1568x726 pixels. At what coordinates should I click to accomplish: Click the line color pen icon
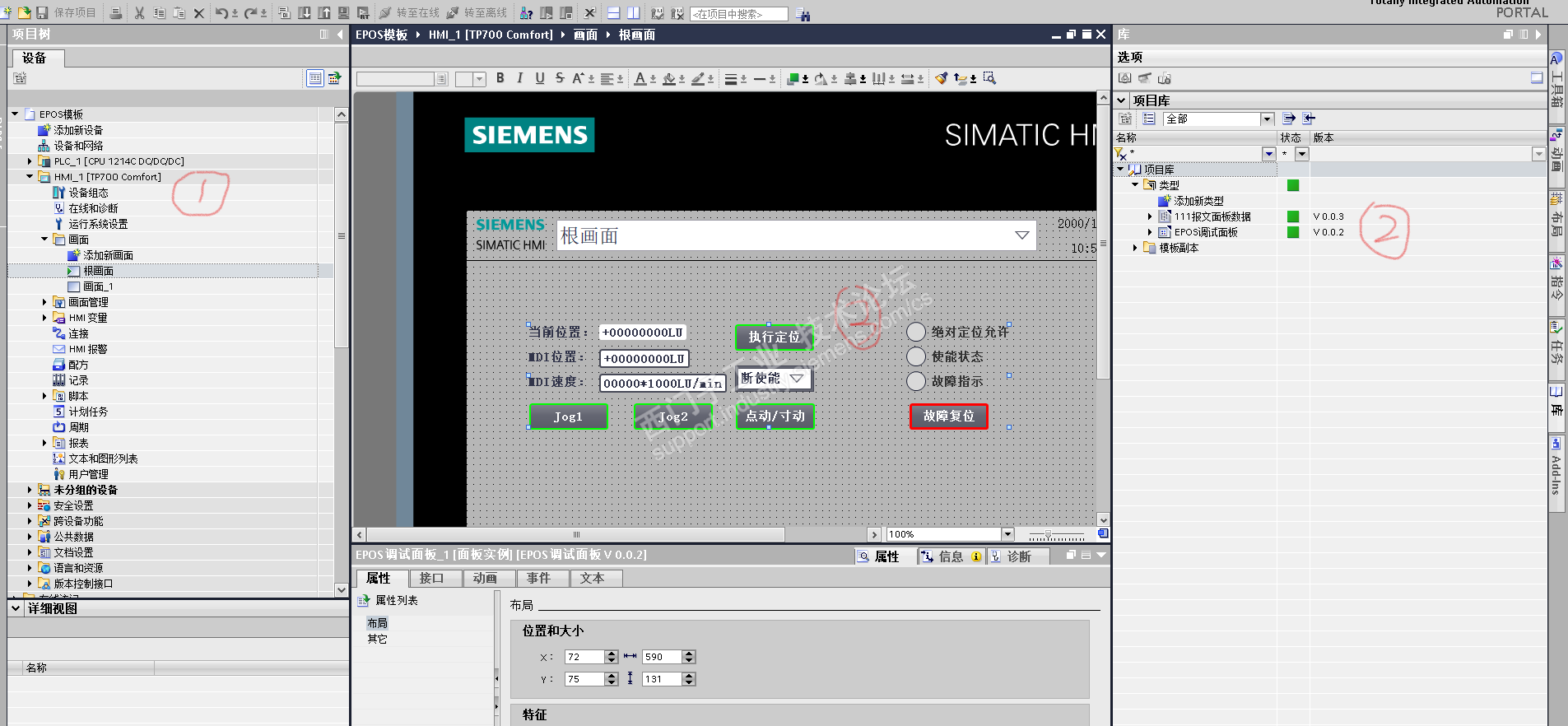(x=698, y=79)
